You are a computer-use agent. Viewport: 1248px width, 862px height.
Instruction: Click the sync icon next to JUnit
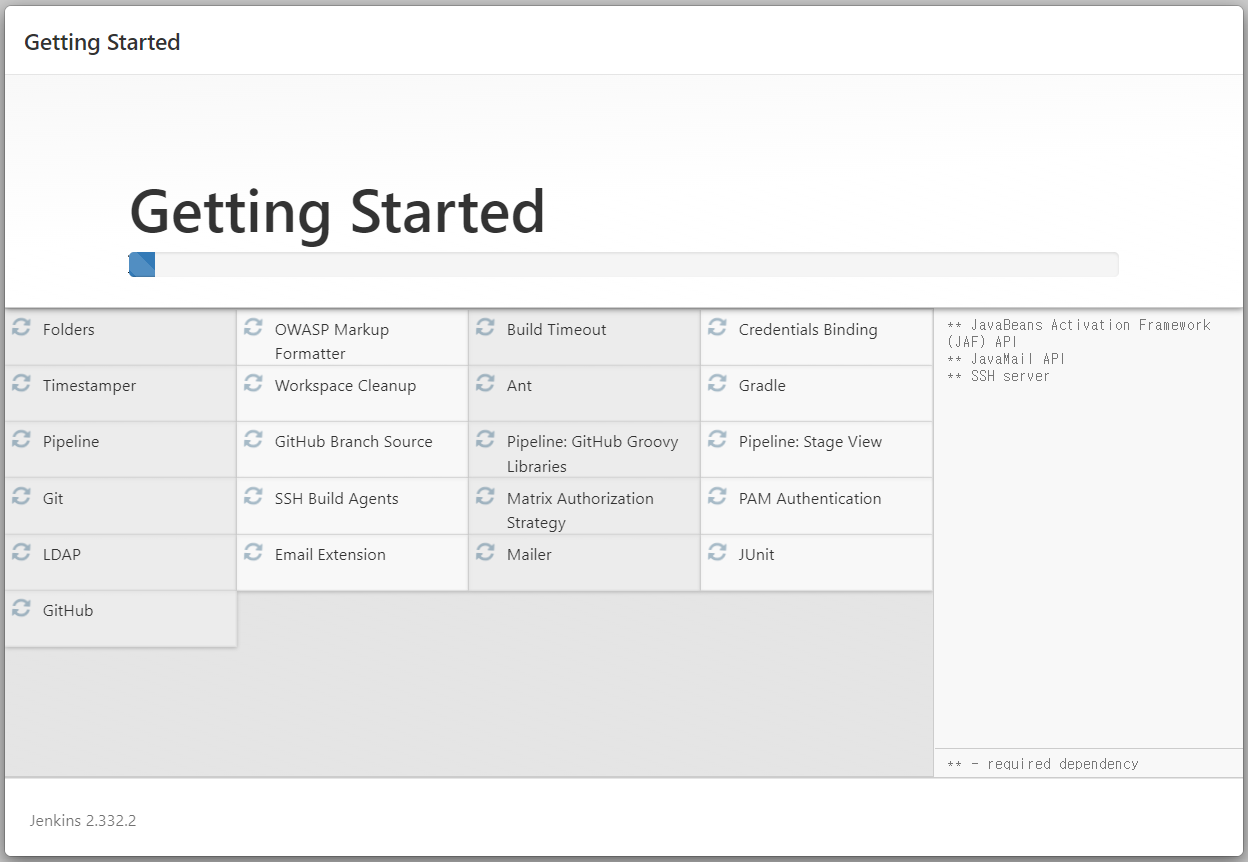tap(717, 552)
